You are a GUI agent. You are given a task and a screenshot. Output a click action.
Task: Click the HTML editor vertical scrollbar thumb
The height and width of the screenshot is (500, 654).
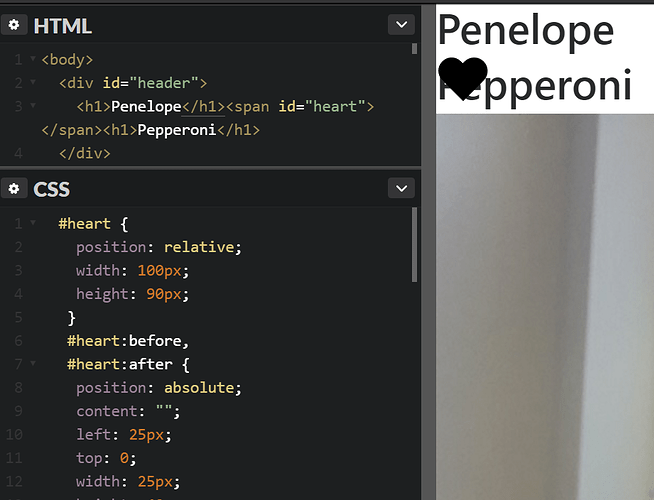[414, 49]
